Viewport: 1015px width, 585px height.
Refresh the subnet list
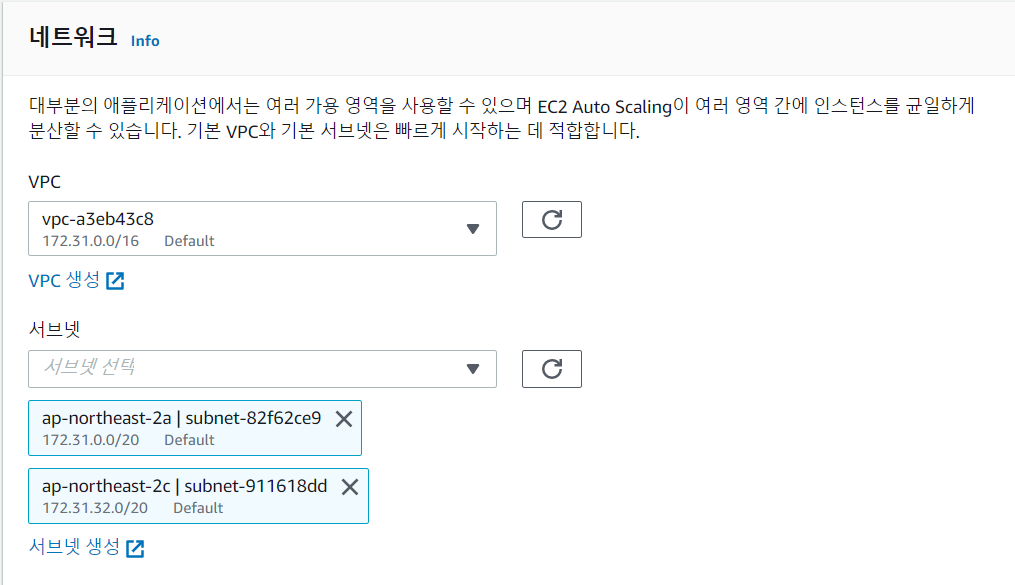(552, 369)
